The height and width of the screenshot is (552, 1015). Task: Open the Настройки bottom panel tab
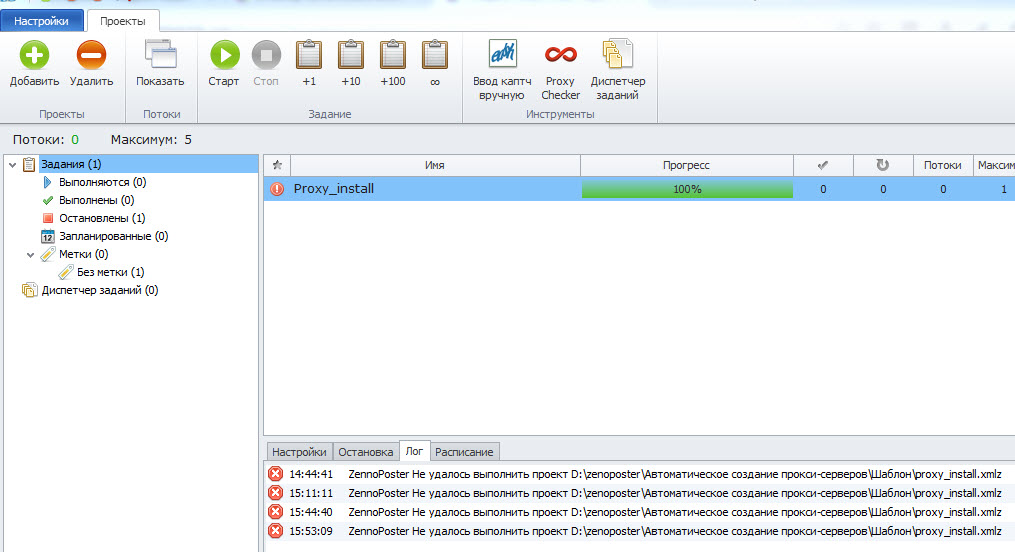[299, 452]
